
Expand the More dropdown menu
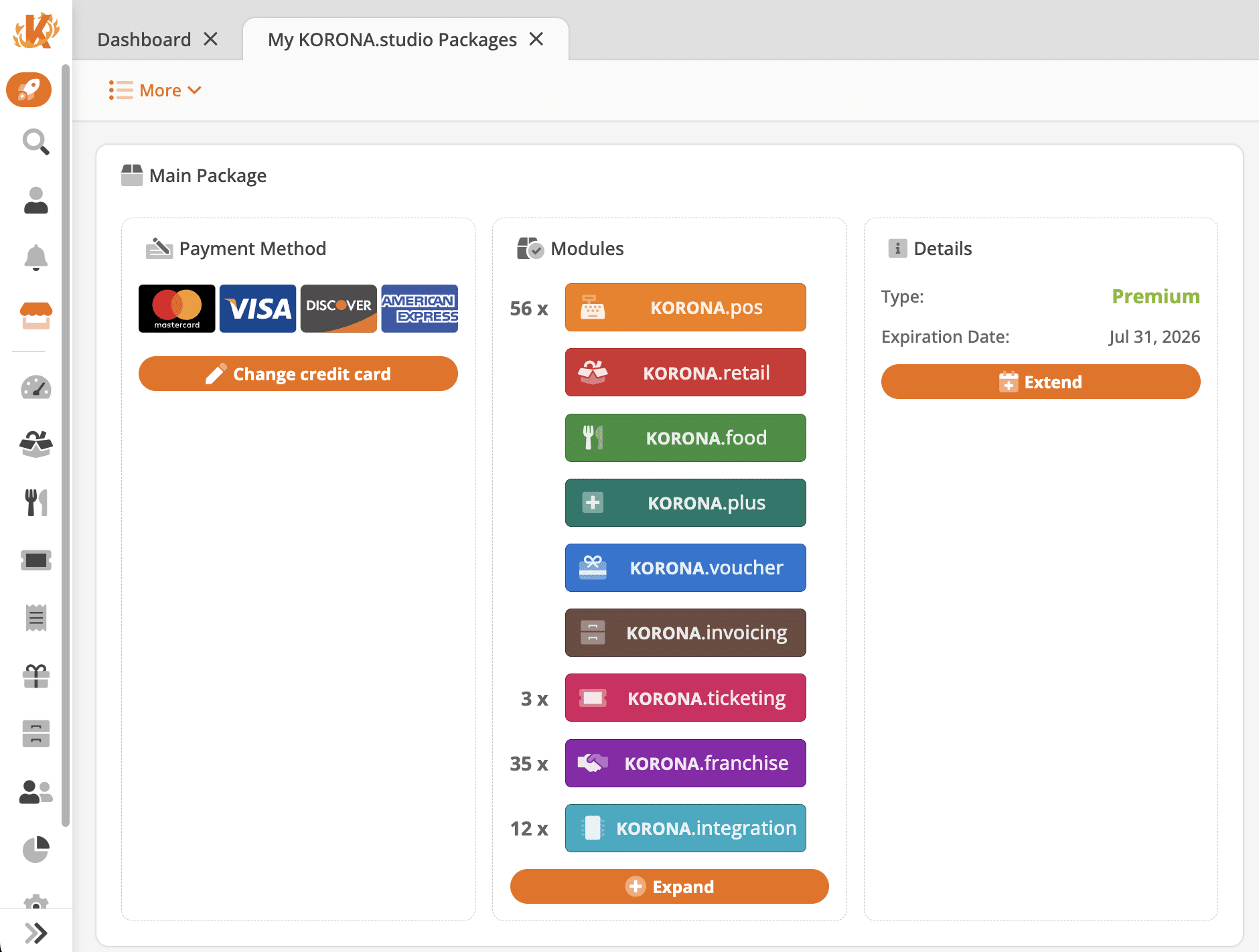[x=155, y=90]
